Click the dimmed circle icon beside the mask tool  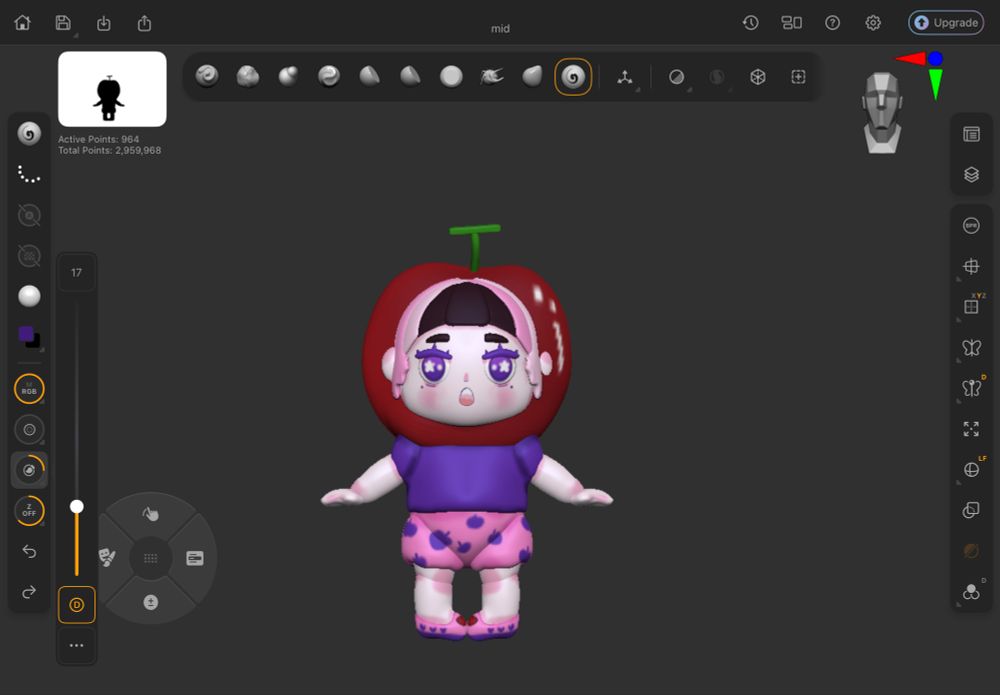pyautogui.click(x=717, y=77)
